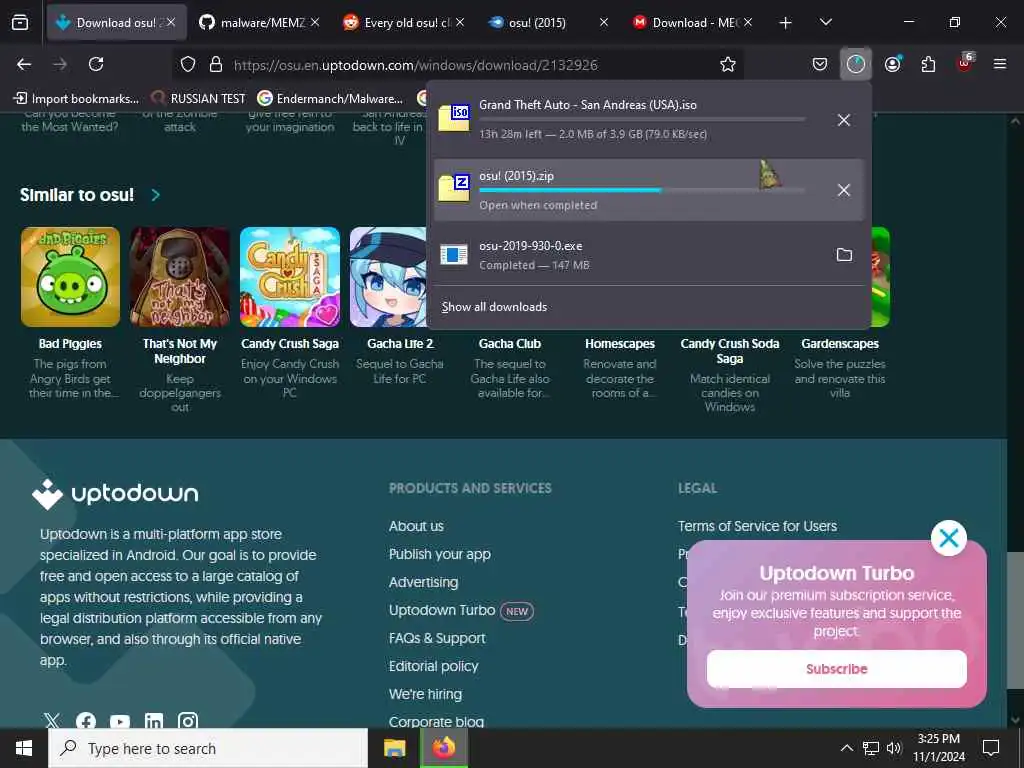The height and width of the screenshot is (768, 1024).
Task: Click Show all downloads
Action: tap(494, 307)
